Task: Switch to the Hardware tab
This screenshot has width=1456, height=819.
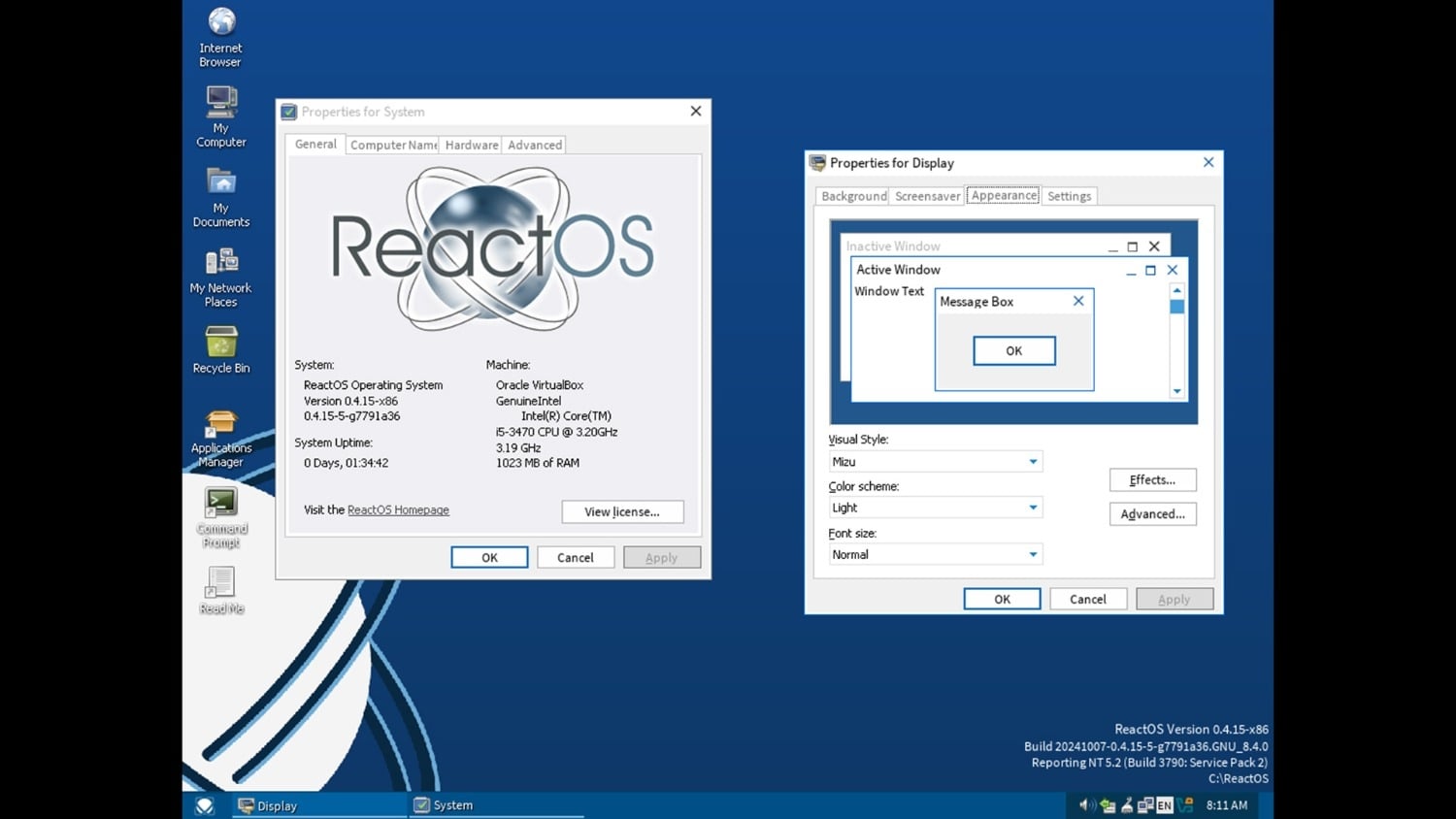Action: coord(472,145)
